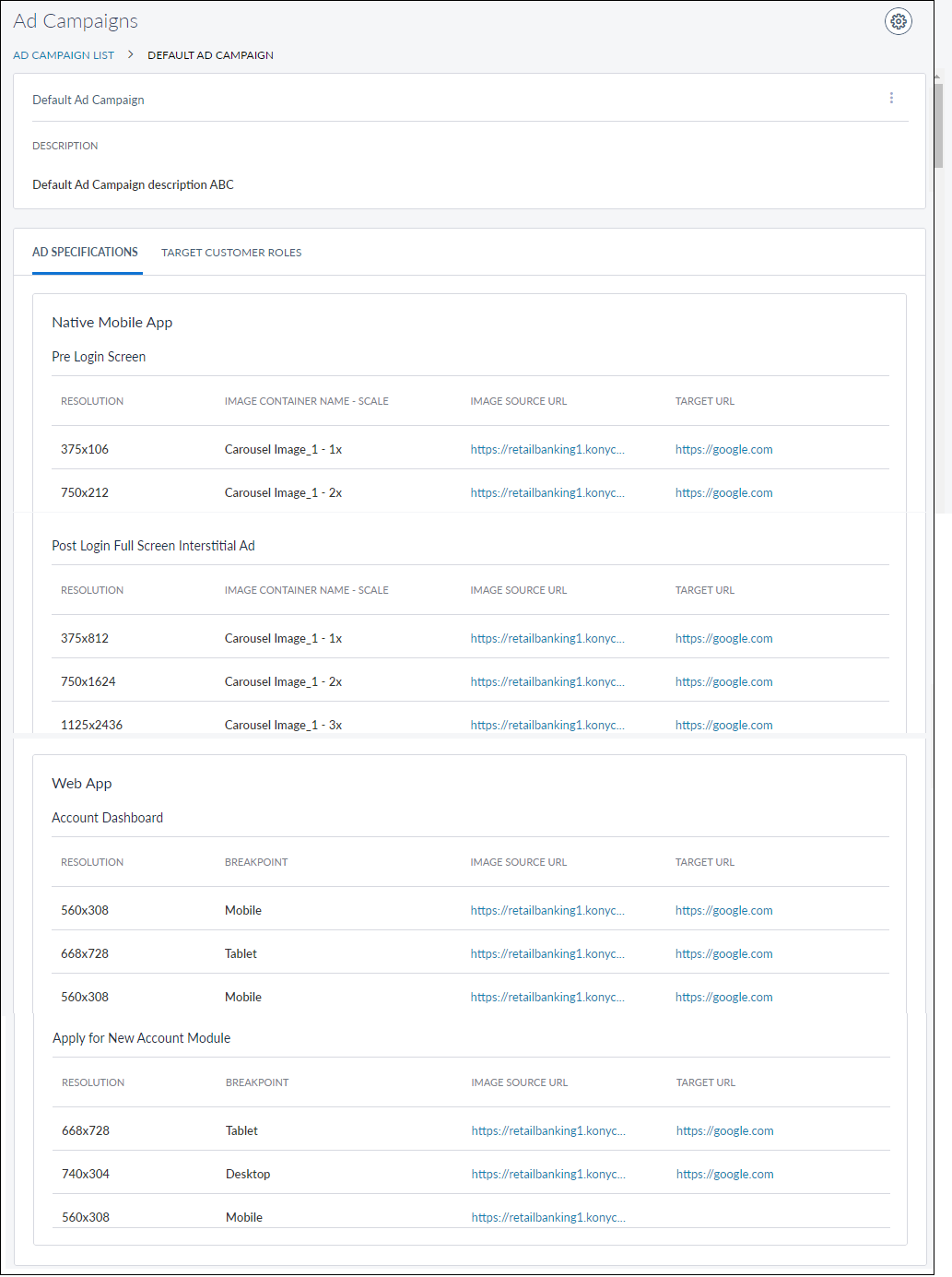The width and height of the screenshot is (952, 1277).
Task: Click the page vertical scrollbar thumb
Action: (x=938, y=124)
